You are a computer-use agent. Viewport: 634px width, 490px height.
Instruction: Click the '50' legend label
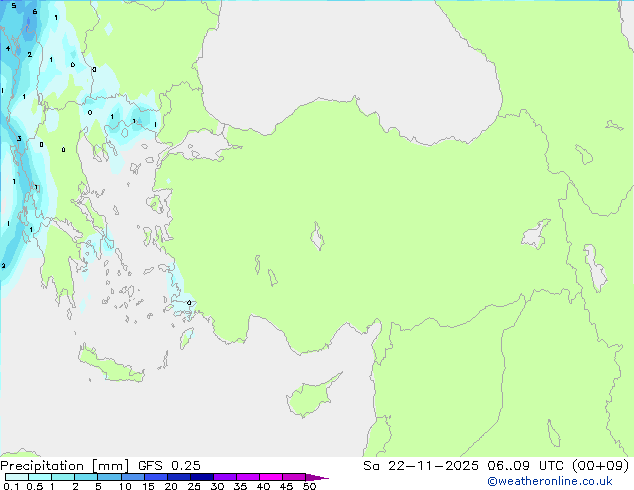(309, 486)
